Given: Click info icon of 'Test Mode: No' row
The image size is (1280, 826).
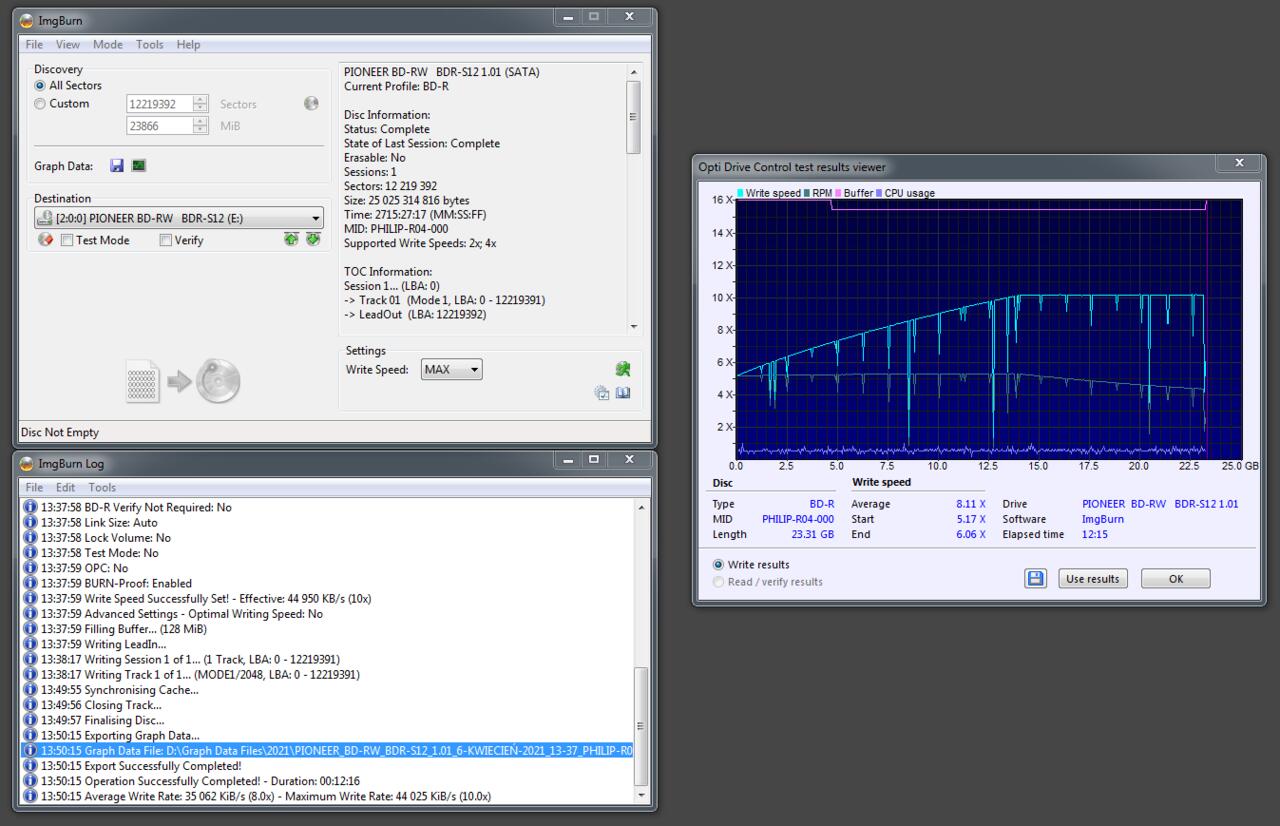Looking at the screenshot, I should pos(30,553).
